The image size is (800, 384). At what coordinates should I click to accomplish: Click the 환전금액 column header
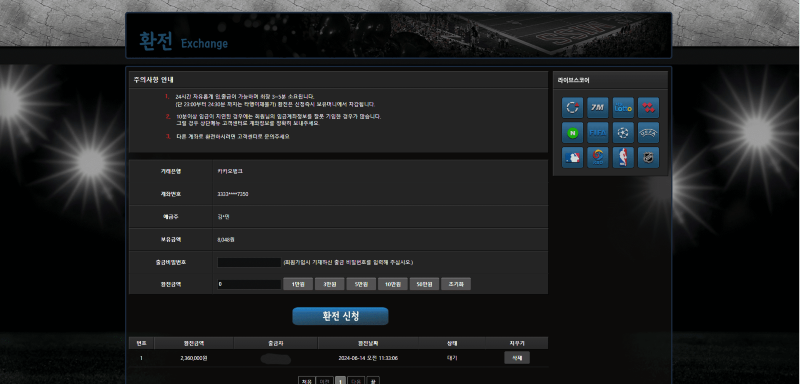(194, 343)
